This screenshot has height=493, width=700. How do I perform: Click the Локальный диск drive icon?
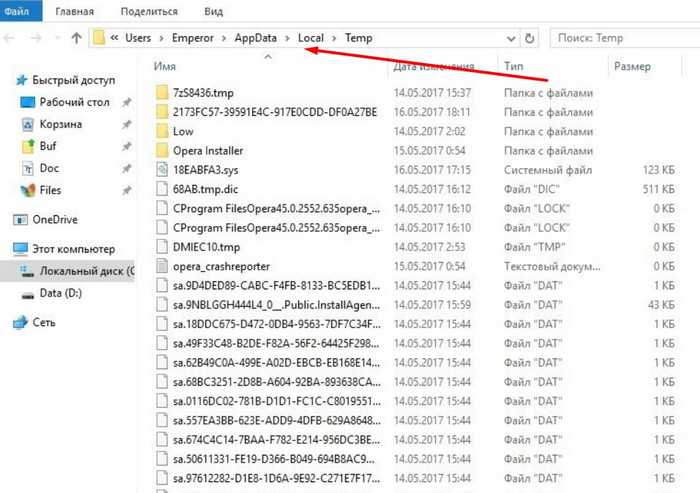point(28,271)
